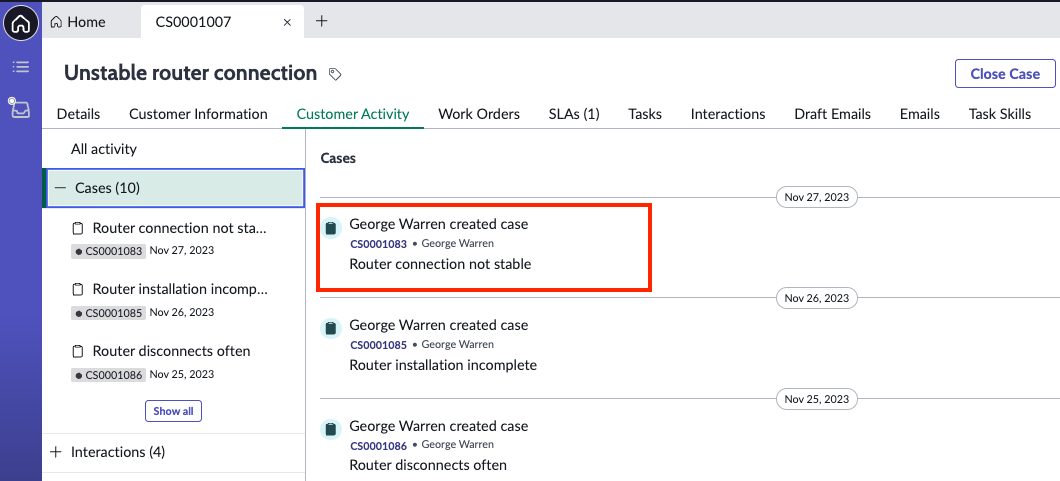1060x481 pixels.
Task: Click 'Router installation incomplete' timeline description
Action: 443,365
